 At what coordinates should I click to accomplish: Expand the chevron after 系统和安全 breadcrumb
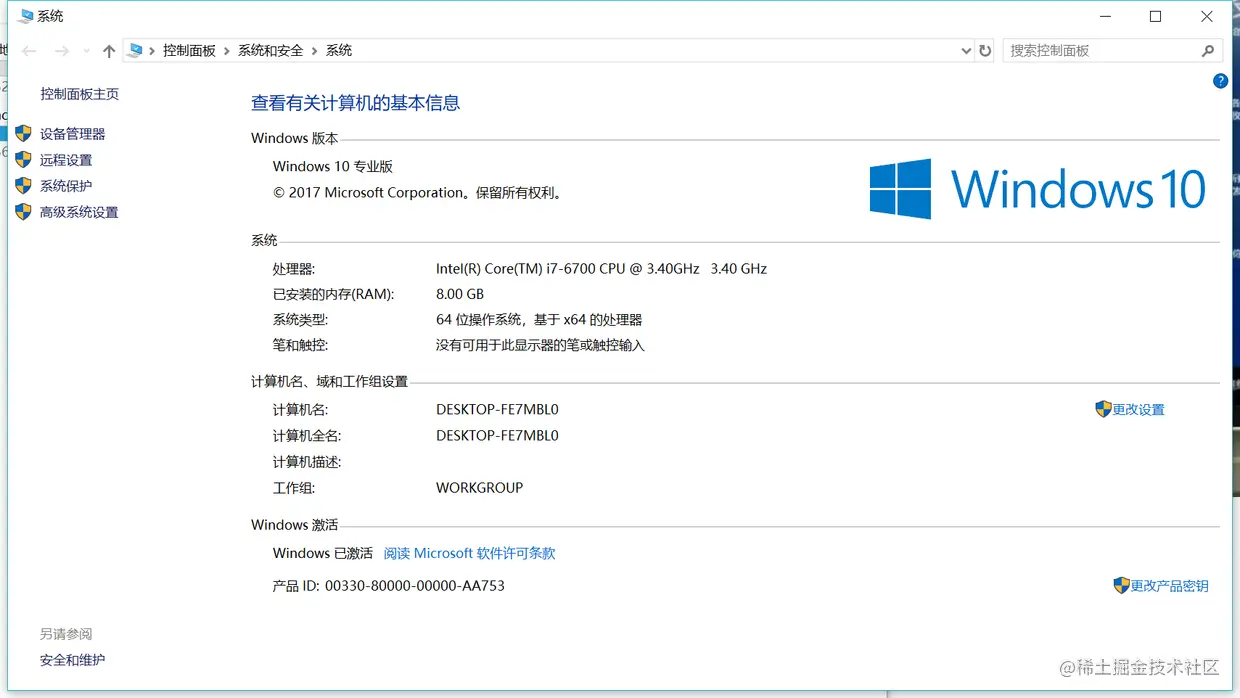pos(315,51)
